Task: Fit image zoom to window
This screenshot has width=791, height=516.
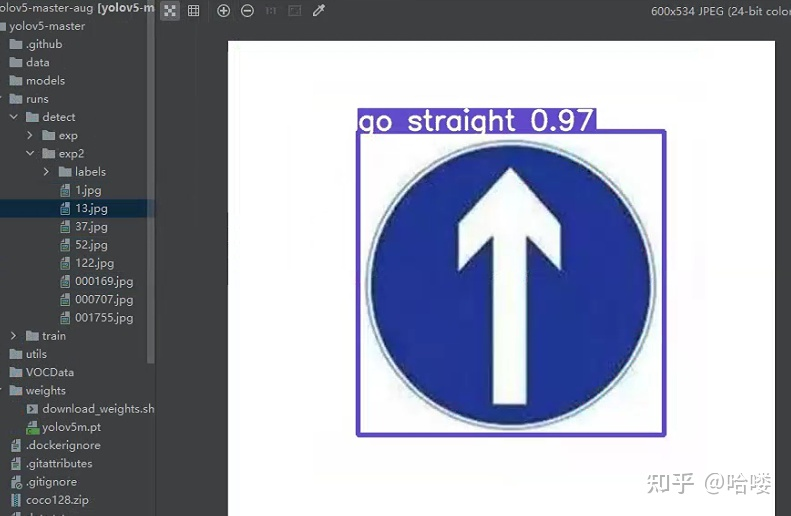Action: pyautogui.click(x=295, y=11)
